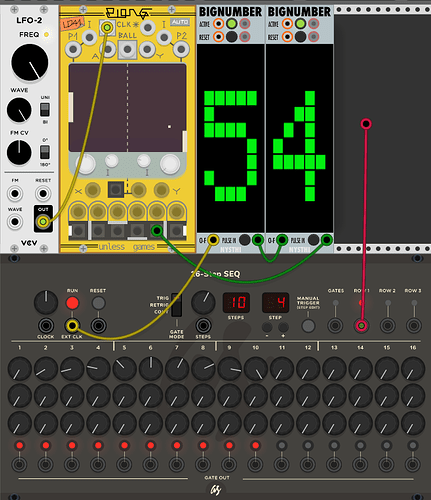Click the step 10 row 1 knob

(x=255, y=369)
